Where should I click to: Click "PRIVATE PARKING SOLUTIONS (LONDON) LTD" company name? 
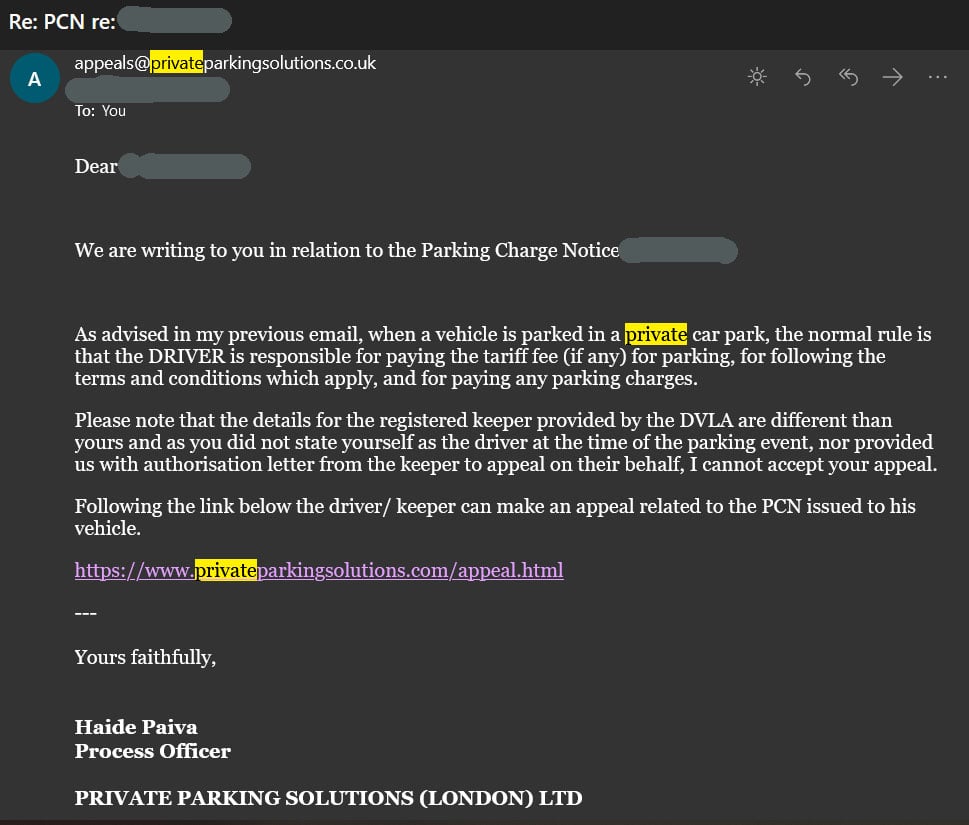[328, 798]
